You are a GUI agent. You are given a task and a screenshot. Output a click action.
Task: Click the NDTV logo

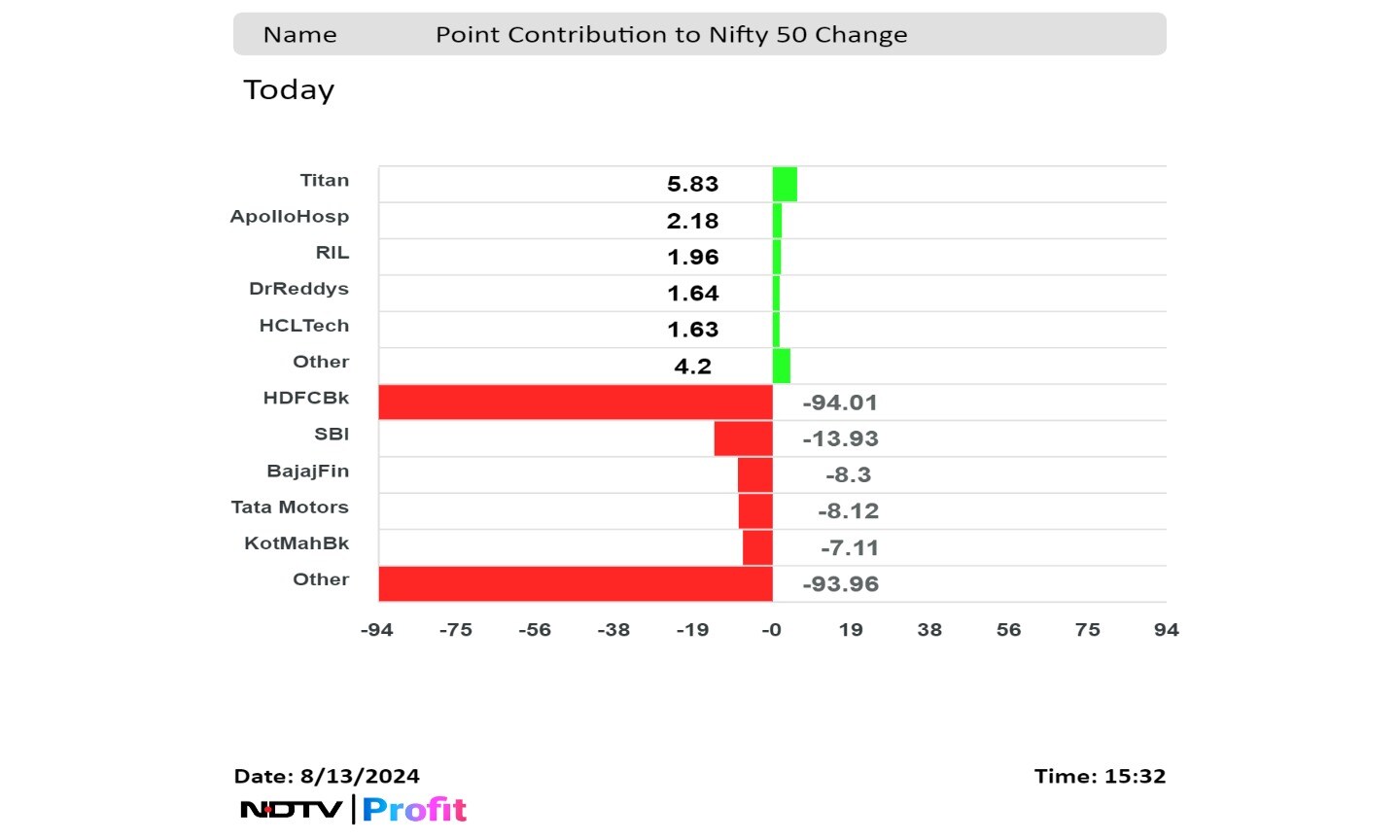(291, 809)
